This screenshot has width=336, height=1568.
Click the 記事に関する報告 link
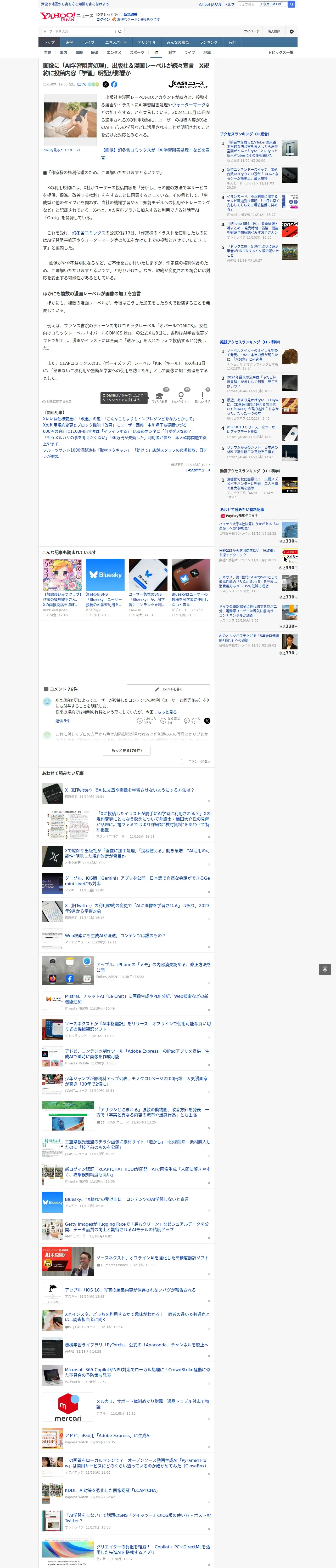57,402
